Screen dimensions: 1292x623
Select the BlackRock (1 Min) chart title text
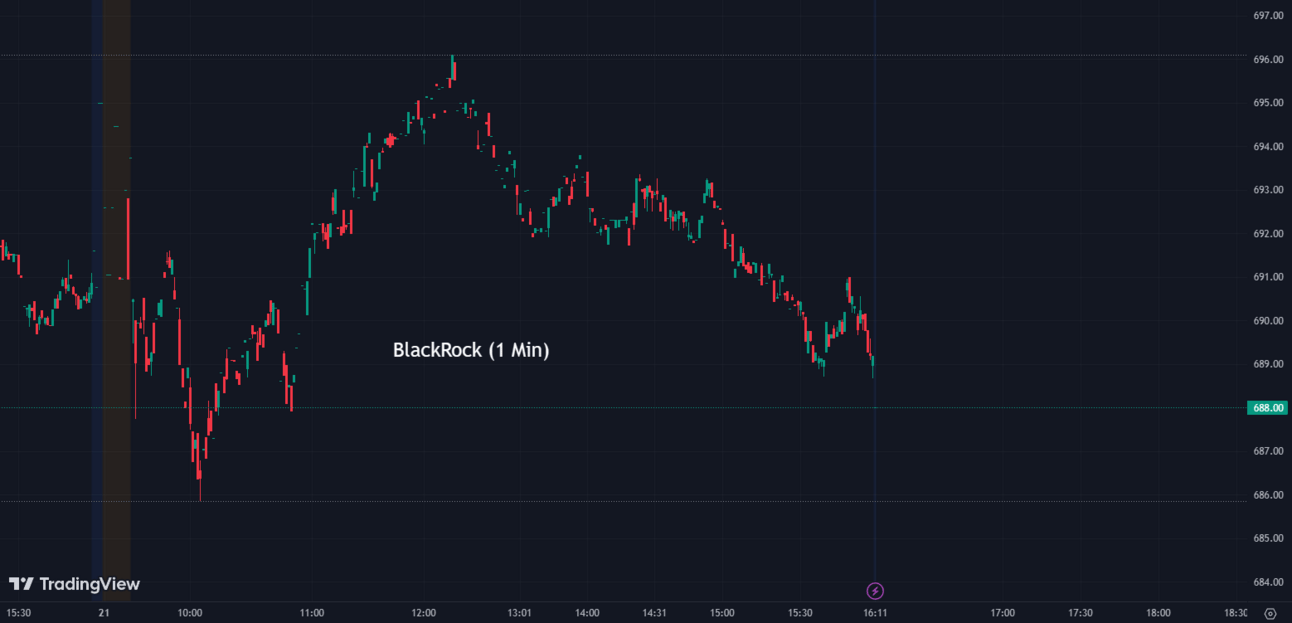coord(471,350)
